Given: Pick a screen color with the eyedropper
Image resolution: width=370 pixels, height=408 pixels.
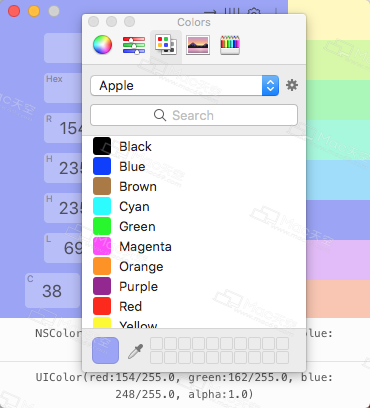Looking at the screenshot, I should coord(136,351).
